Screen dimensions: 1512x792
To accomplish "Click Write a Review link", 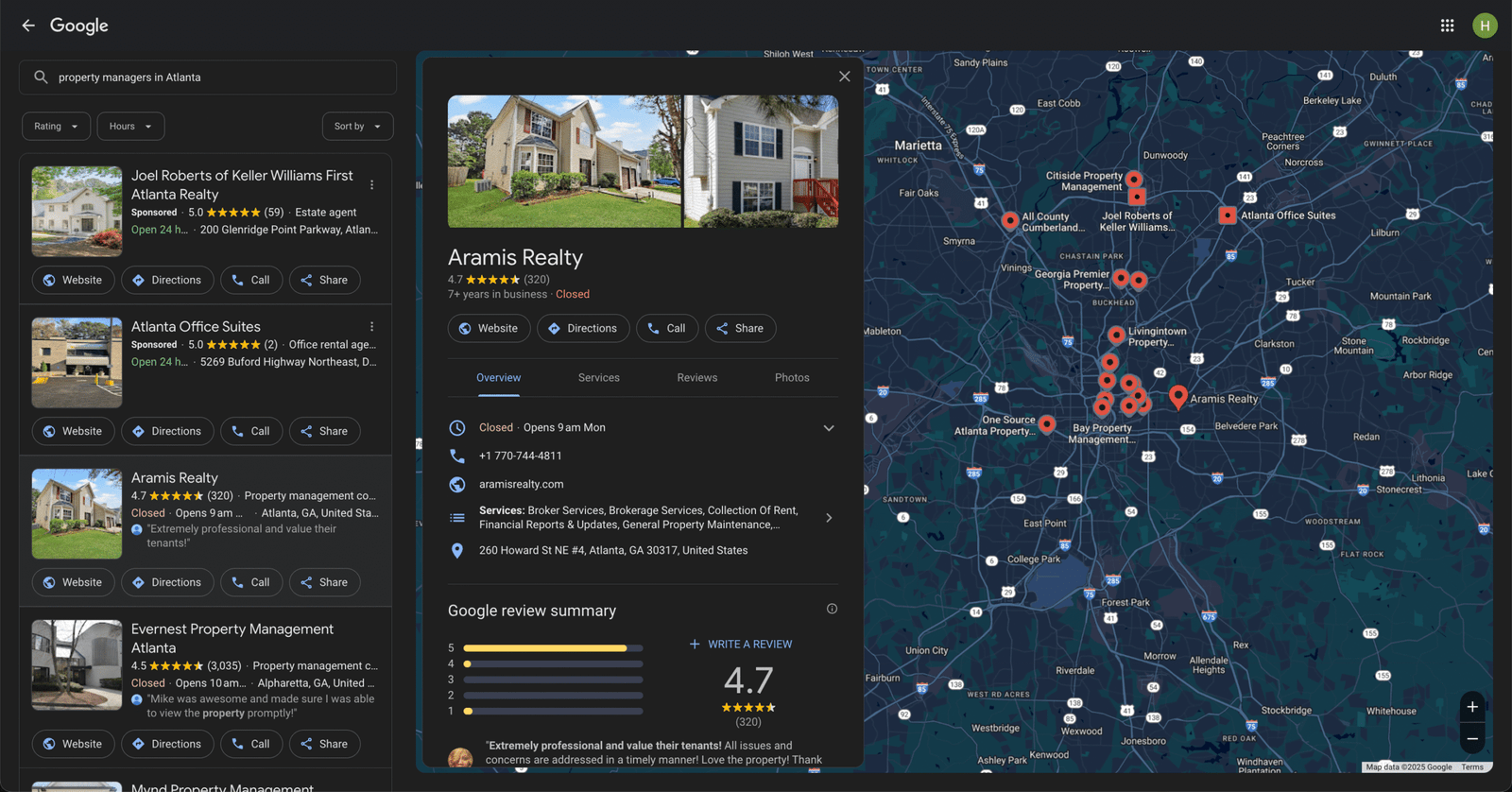I will pos(741,645).
